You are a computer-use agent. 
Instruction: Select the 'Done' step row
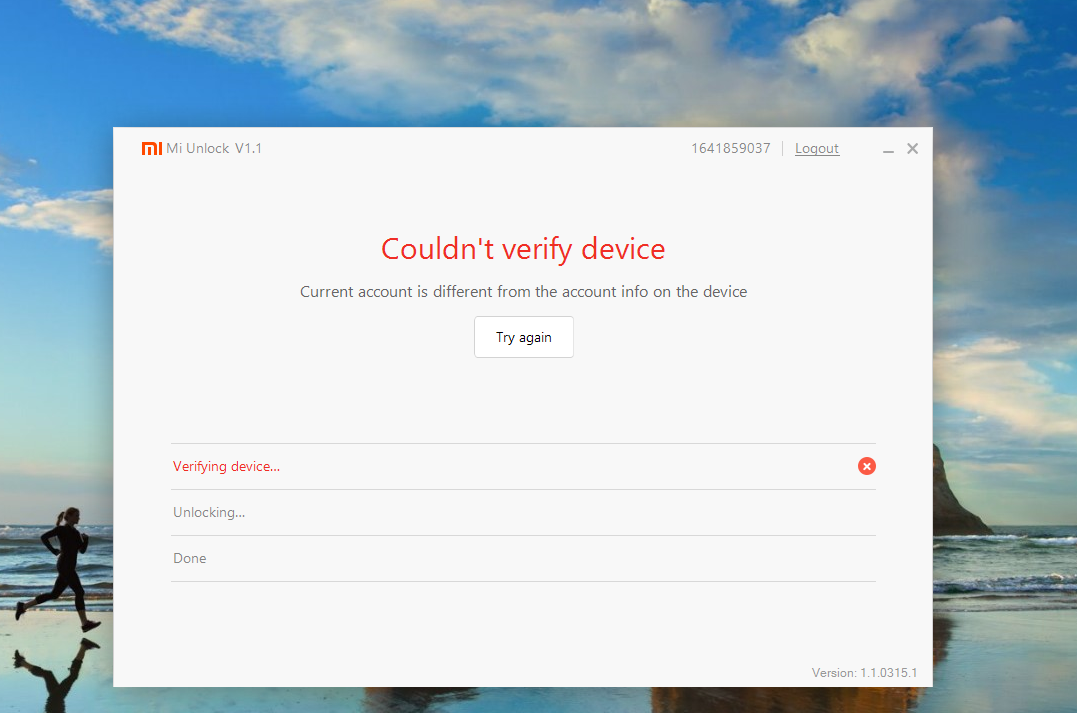[523, 558]
